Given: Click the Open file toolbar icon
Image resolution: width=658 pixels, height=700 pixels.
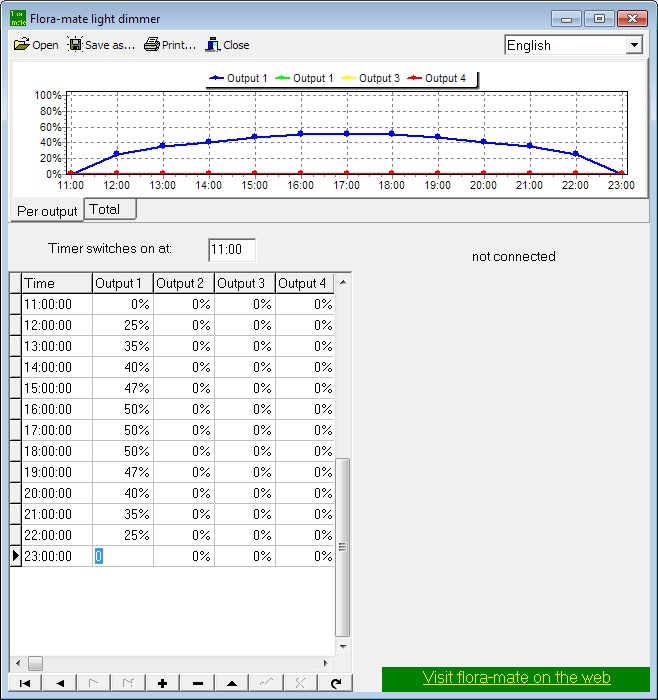Looking at the screenshot, I should [x=22, y=45].
